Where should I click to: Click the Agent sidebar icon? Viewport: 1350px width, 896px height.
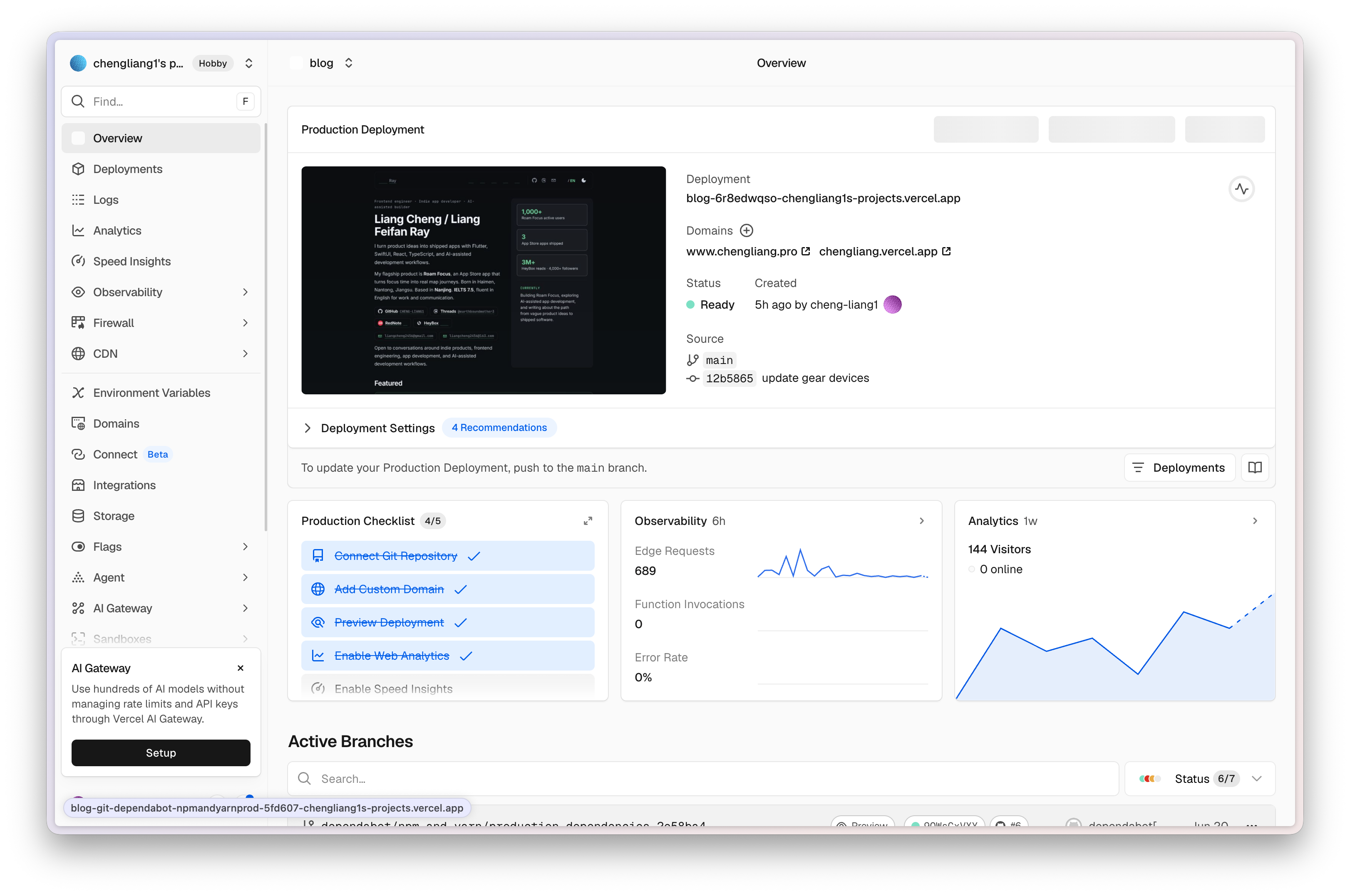tap(78, 578)
